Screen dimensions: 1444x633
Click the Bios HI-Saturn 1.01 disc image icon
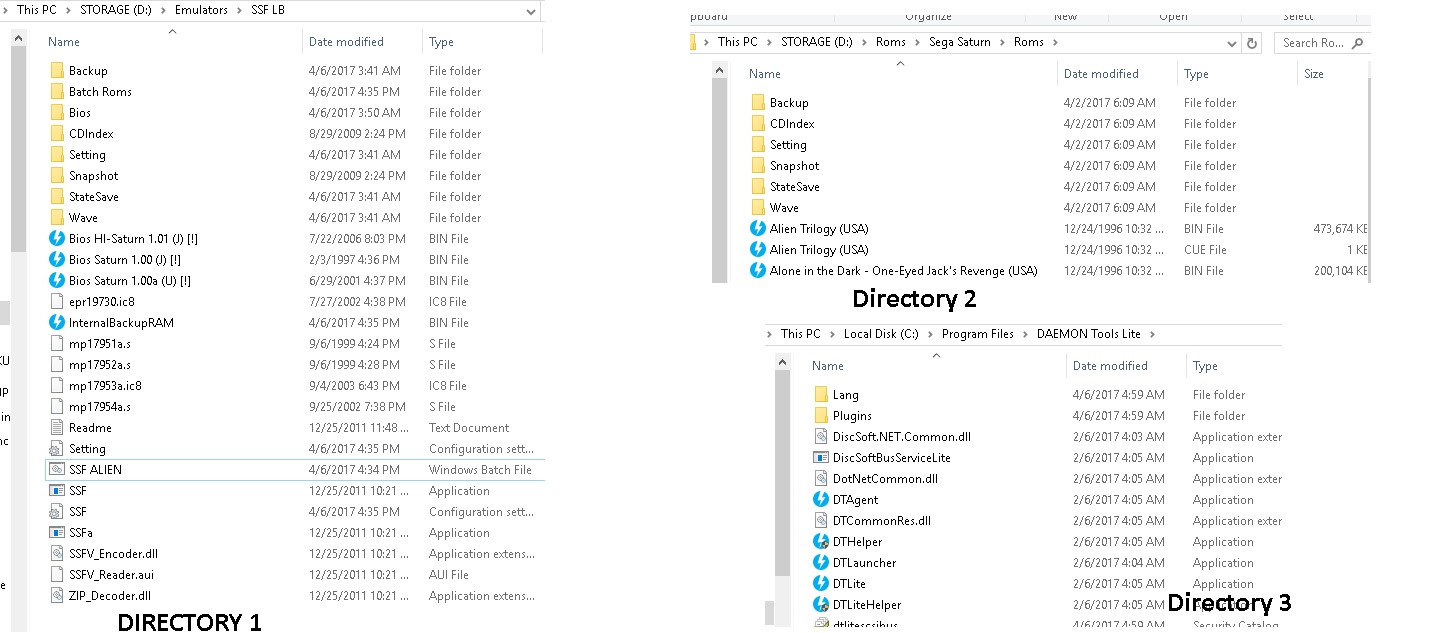coord(57,239)
